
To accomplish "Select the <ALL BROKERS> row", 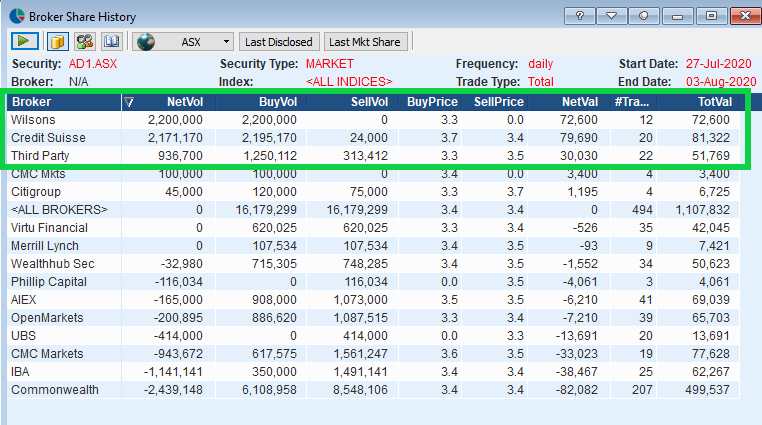I will 373,209.
